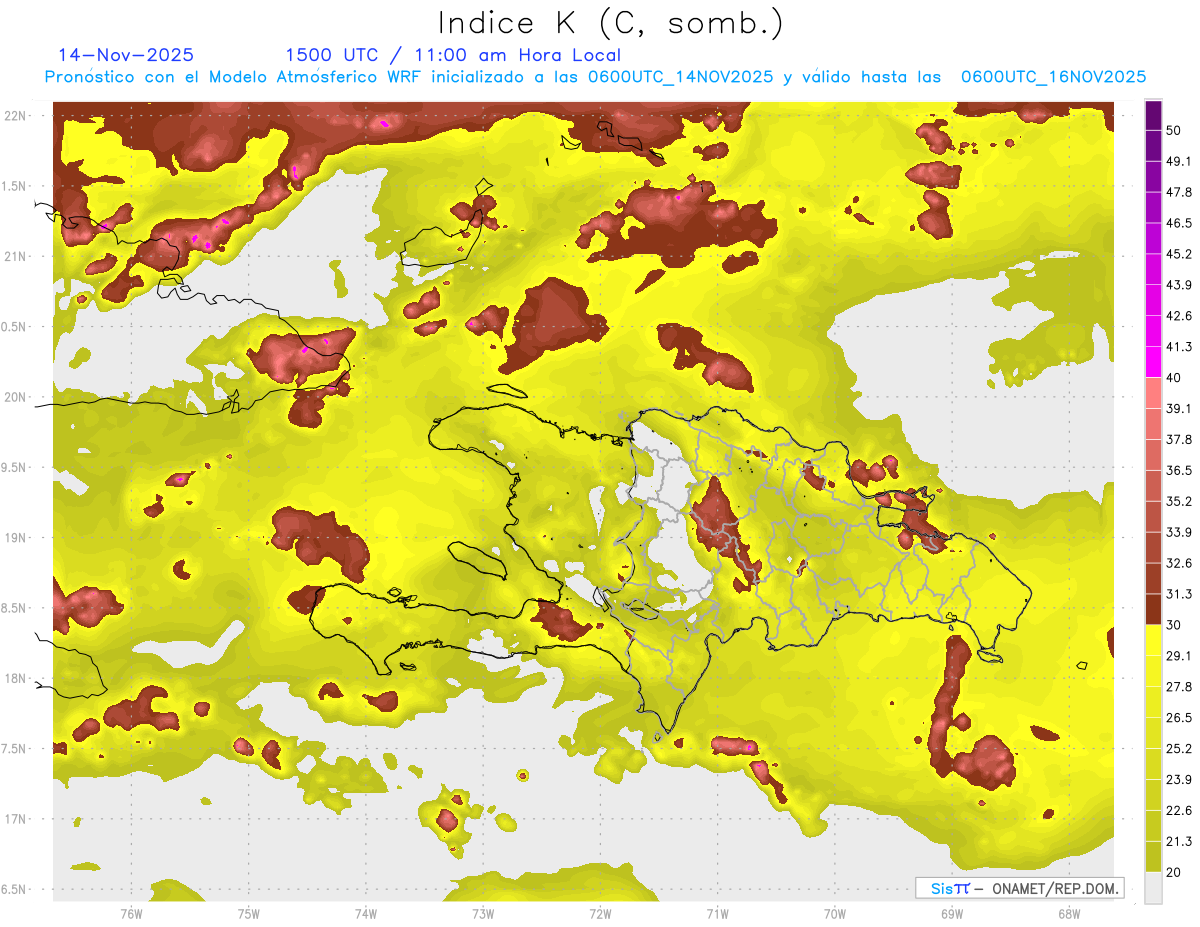The width and height of the screenshot is (1200, 927).
Task: Click the legend value '42.6'
Action: 1179,317
